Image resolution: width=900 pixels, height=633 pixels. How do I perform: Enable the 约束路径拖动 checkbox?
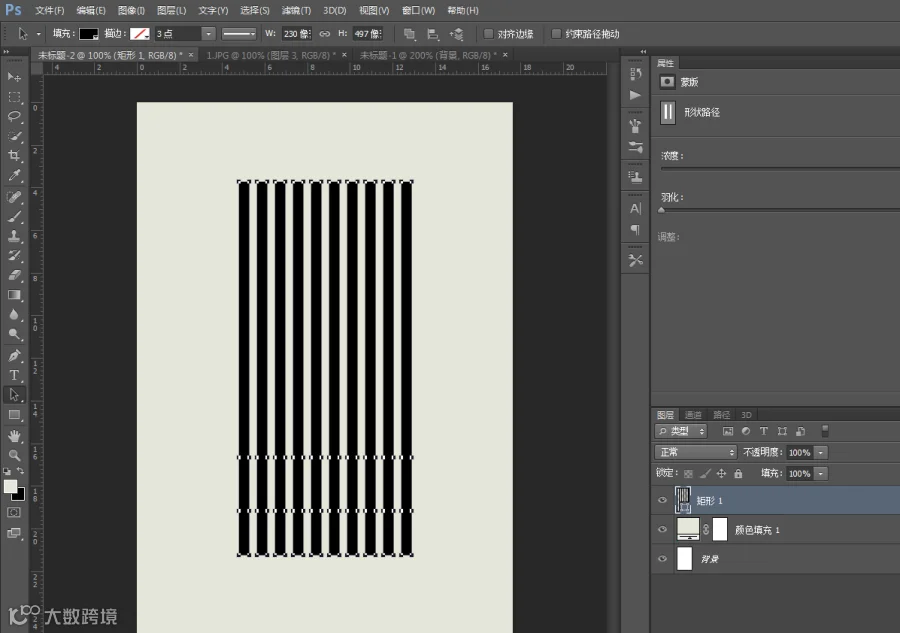click(556, 34)
